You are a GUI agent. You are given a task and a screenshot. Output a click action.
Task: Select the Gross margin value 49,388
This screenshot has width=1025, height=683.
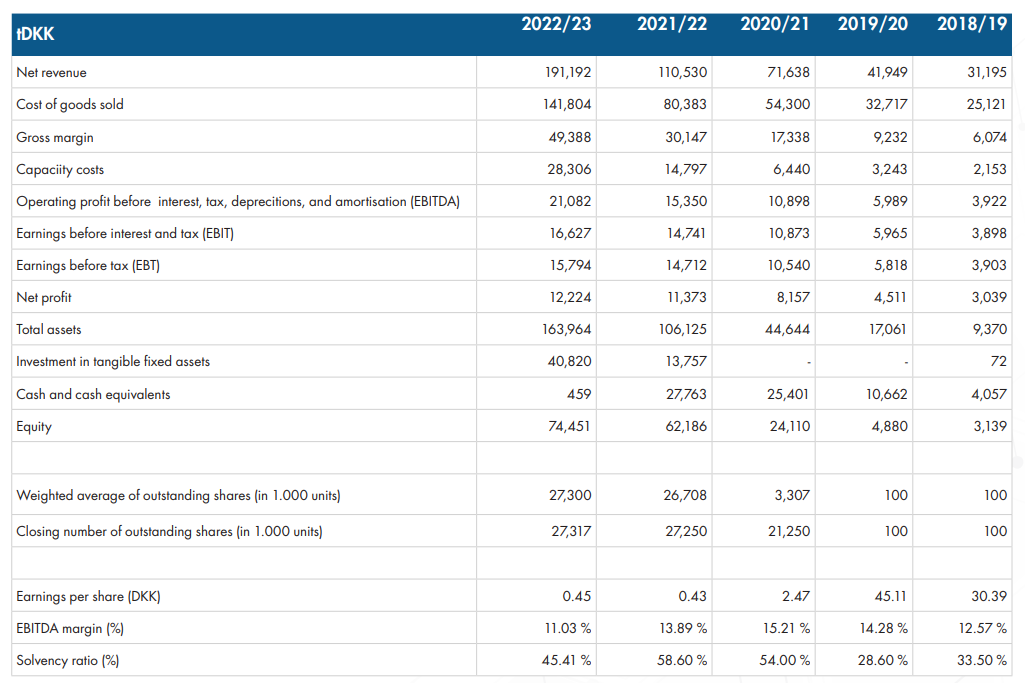[x=569, y=137]
